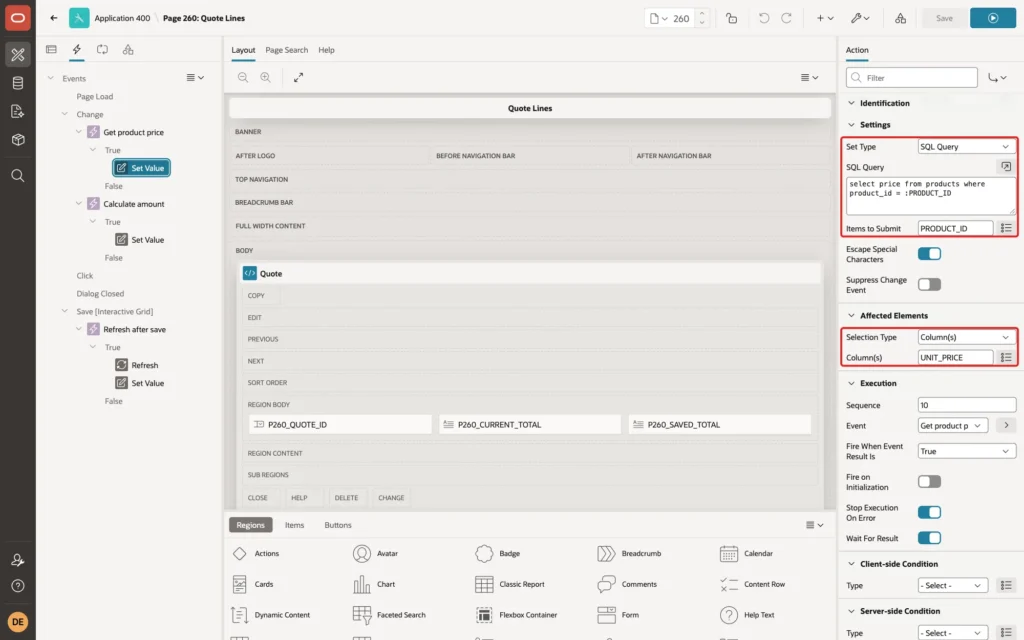1024x640 pixels.
Task: Open Gallery cube sidebar icon
Action: (18, 140)
